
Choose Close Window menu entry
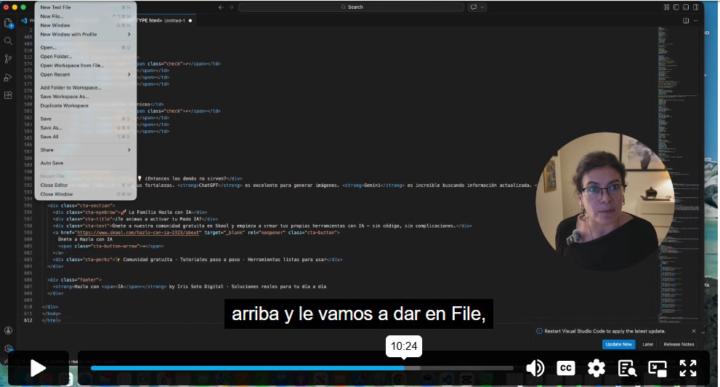coord(85,194)
